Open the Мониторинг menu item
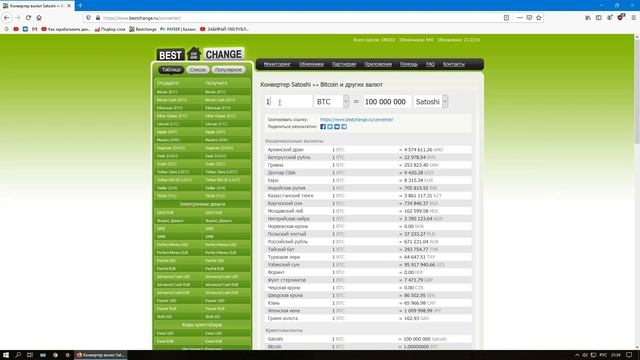Screen dimensions: 640x360 tap(277, 64)
